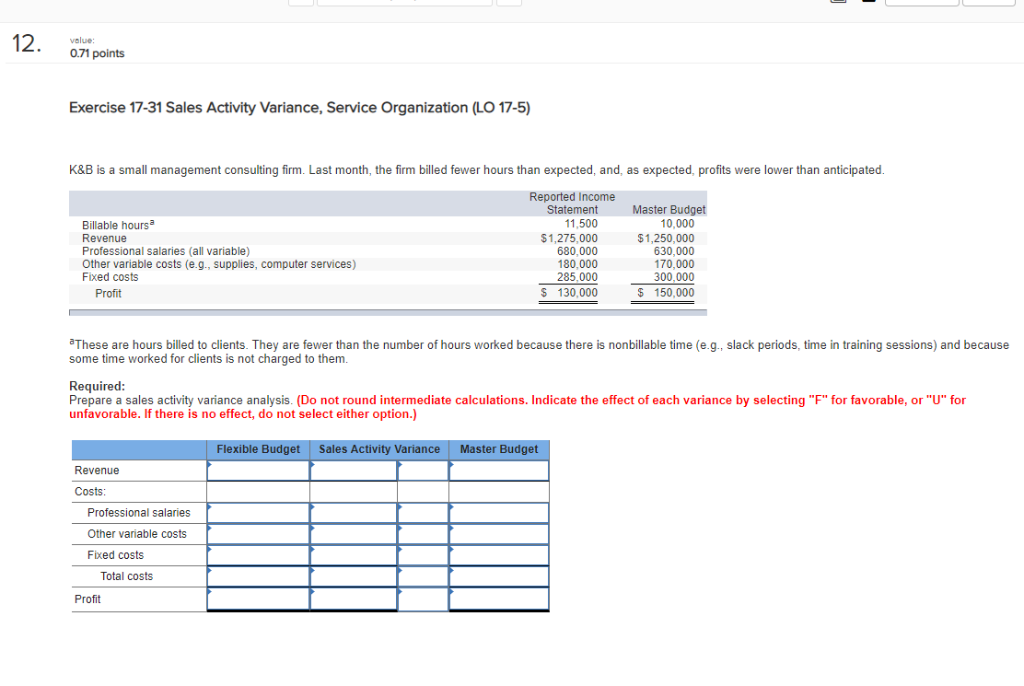Select the Professional salaries Flexible Budget cell

[258, 512]
